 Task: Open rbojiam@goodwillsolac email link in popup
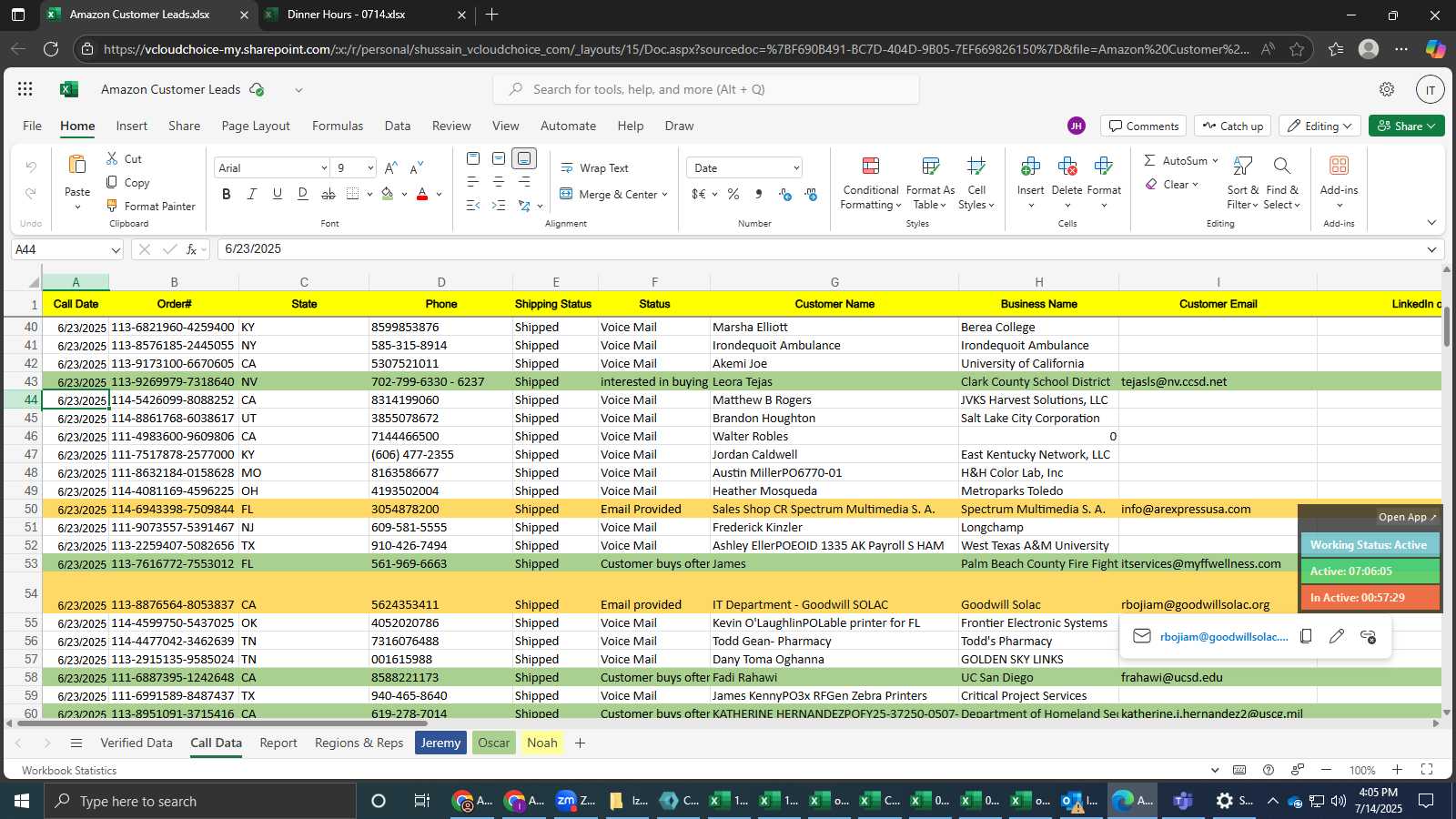[1224, 636]
